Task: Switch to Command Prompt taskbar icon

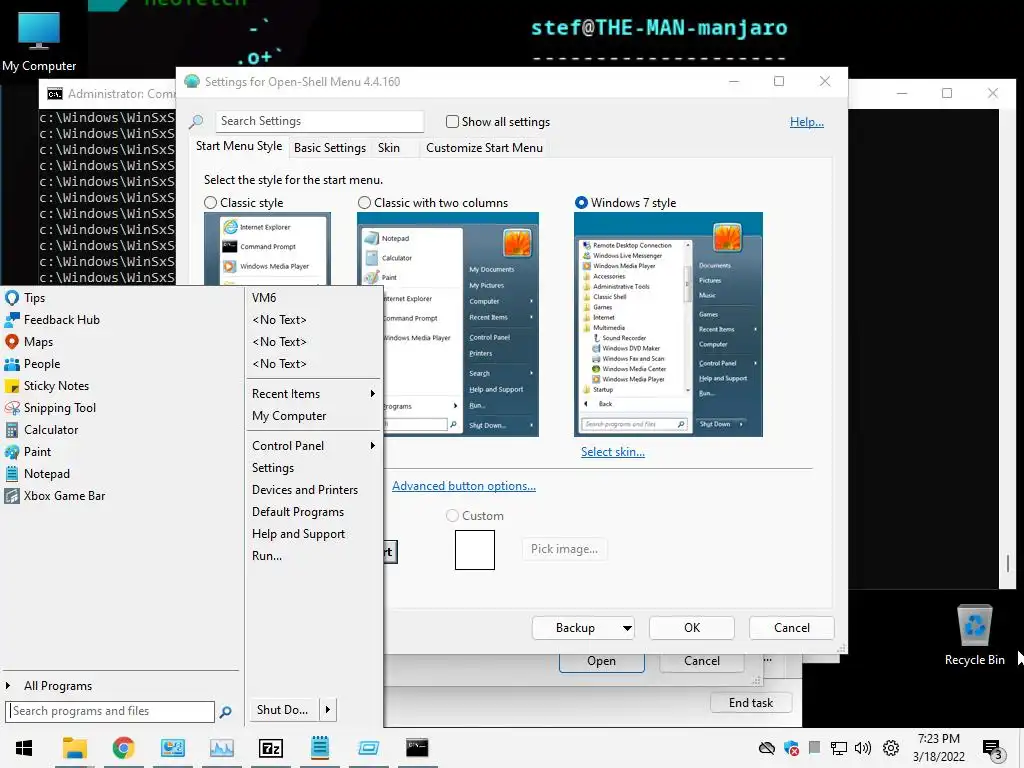Action: point(417,748)
